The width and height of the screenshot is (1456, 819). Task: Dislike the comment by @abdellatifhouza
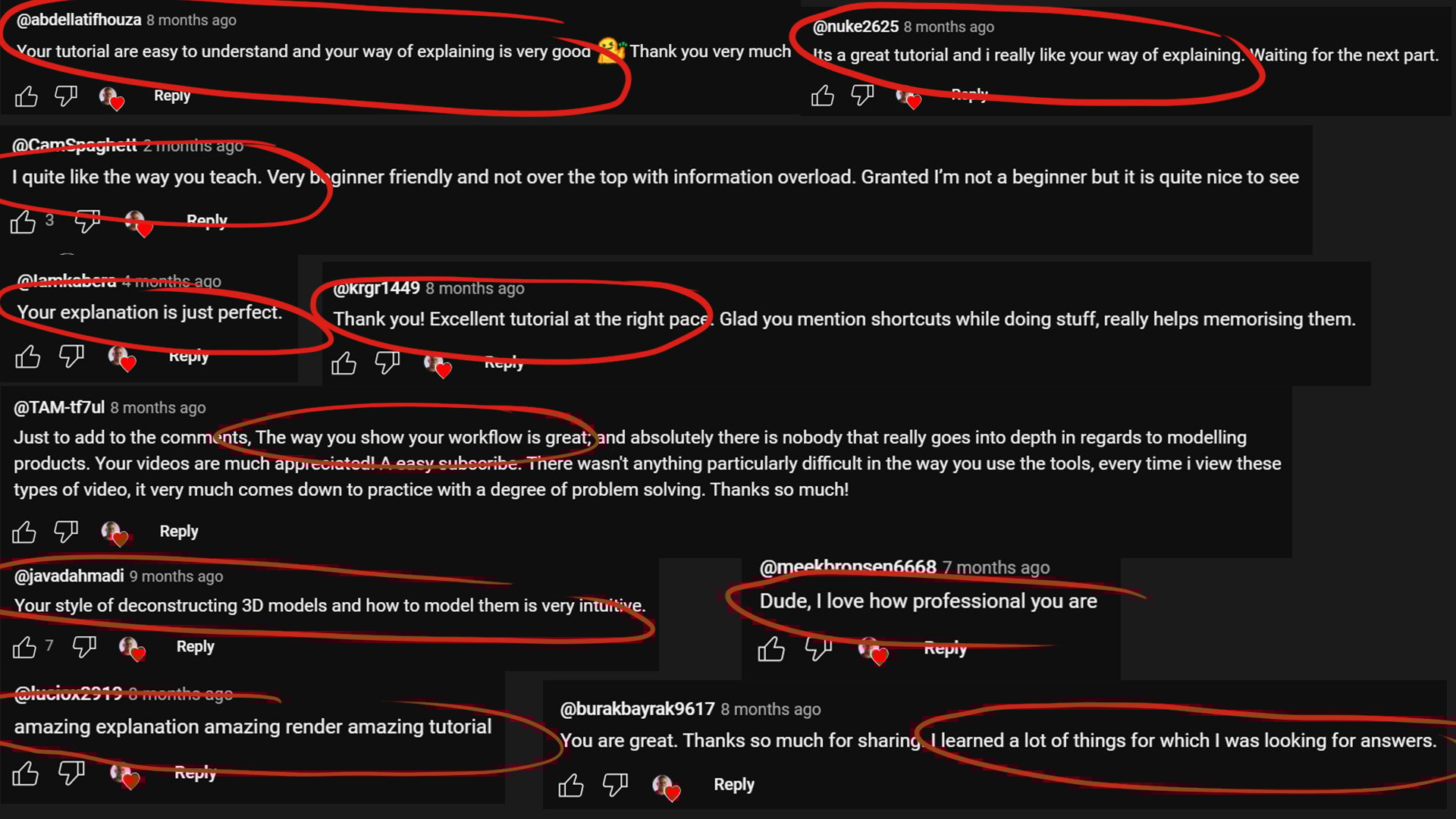pyautogui.click(x=66, y=96)
